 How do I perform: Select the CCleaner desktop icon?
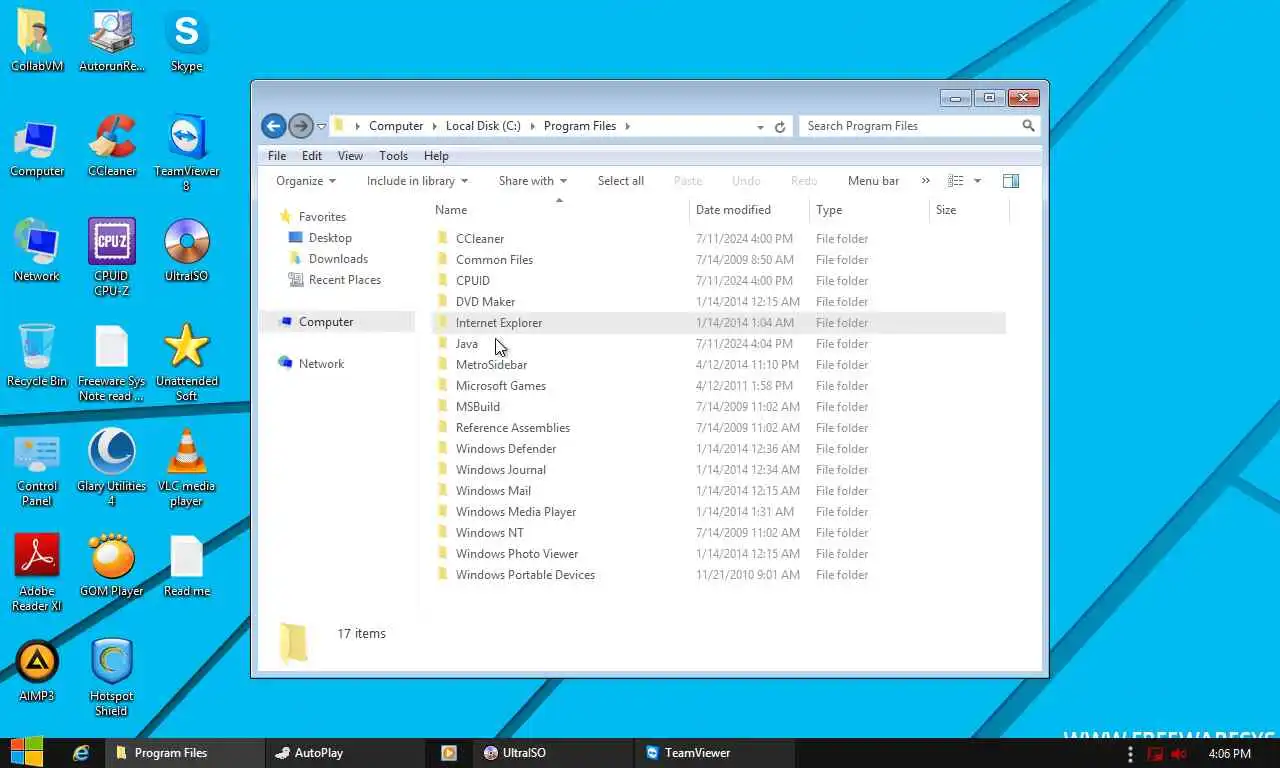[x=112, y=147]
